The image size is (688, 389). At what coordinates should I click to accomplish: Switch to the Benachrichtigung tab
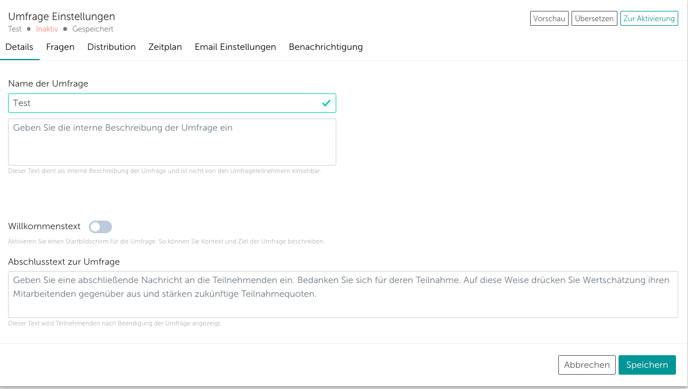326,47
